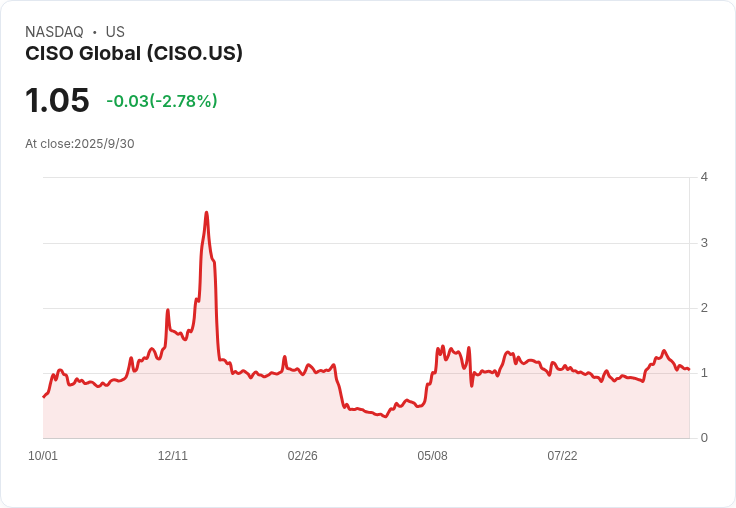Image resolution: width=736 pixels, height=508 pixels.
Task: Select the 0 price axis label
Action: pos(704,438)
